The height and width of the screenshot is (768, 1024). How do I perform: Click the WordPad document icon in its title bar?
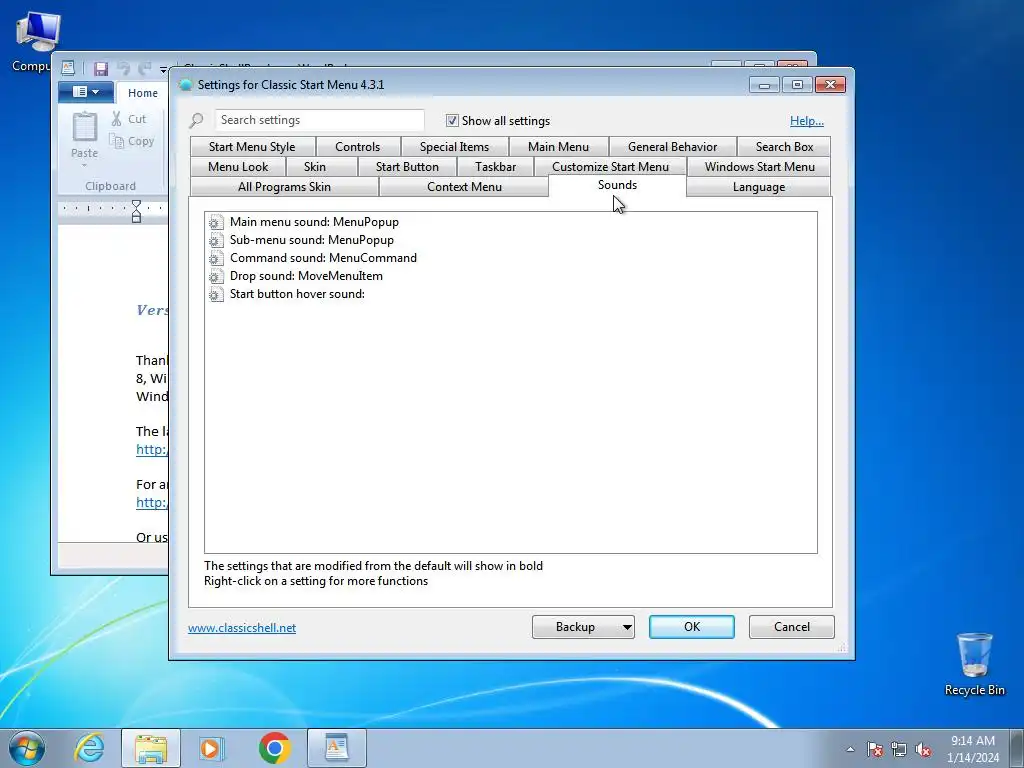68,67
